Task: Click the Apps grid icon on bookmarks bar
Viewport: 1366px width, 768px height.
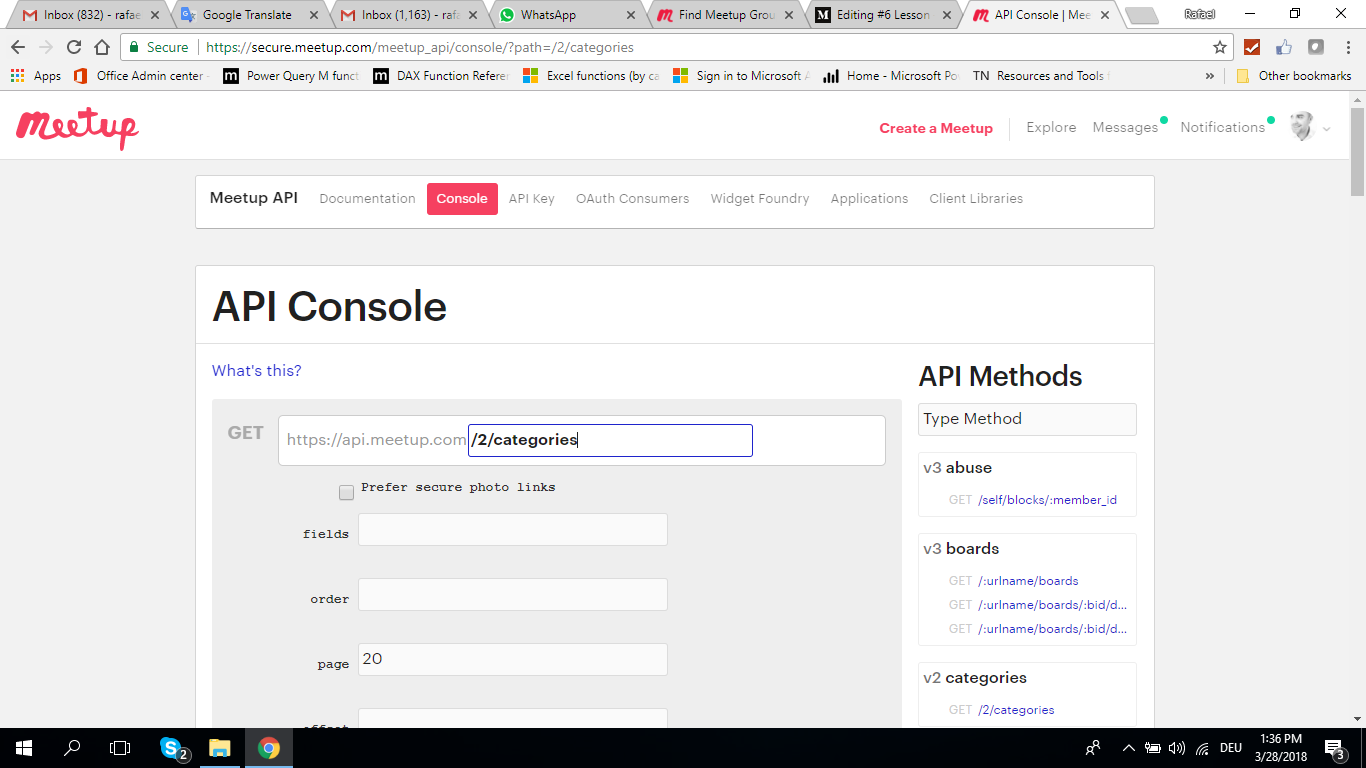Action: (16, 75)
